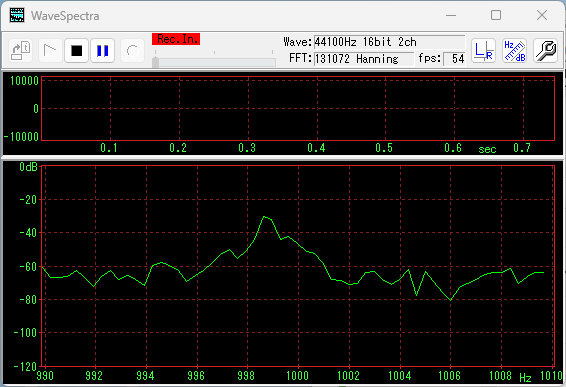Close the WaveSpectra window

[542, 15]
